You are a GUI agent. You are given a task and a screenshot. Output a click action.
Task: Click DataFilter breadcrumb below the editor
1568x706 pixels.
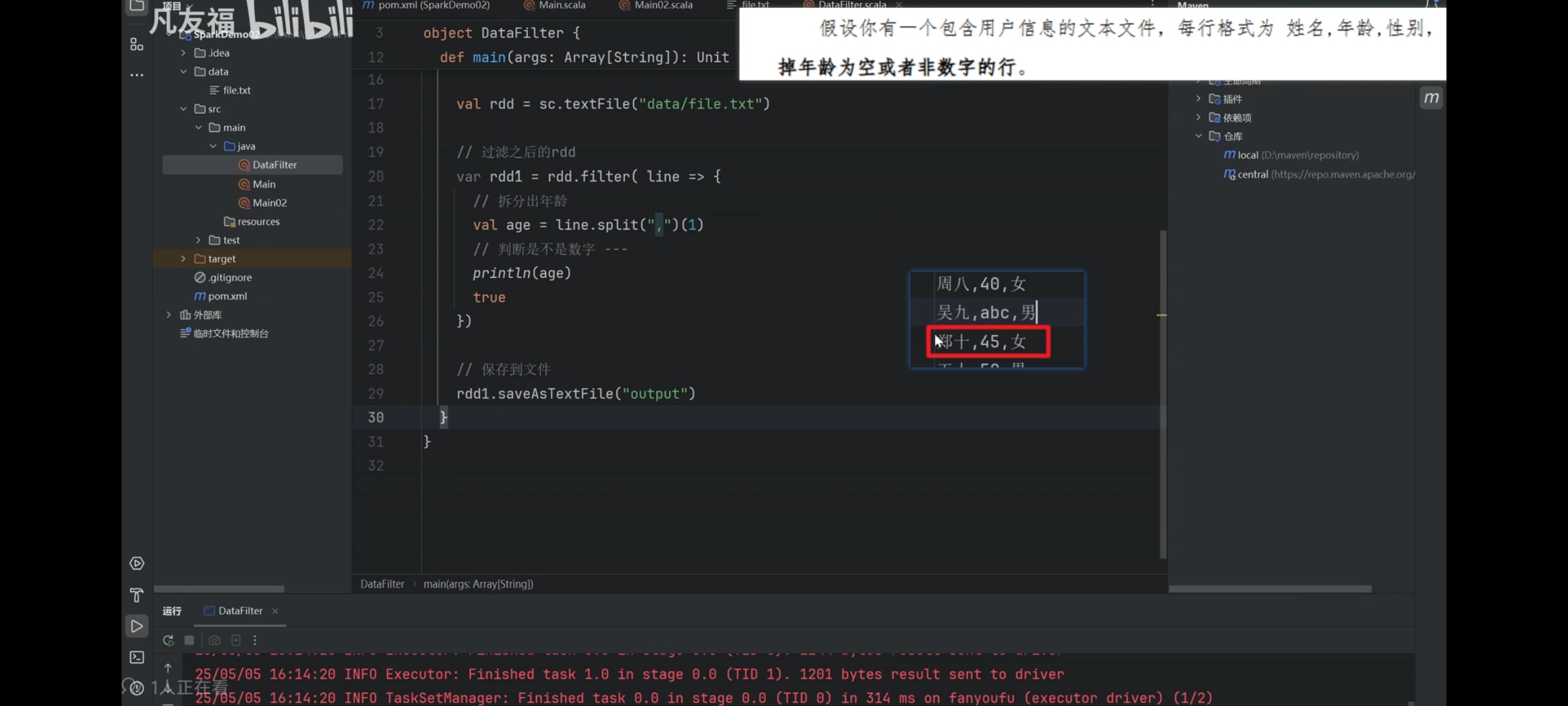point(382,584)
